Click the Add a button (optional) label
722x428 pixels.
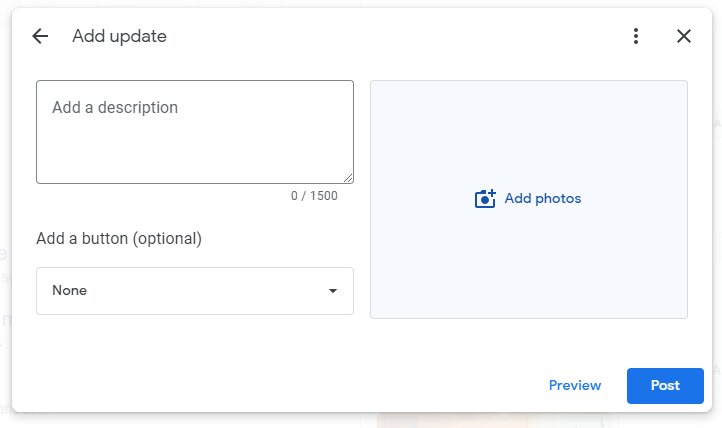tap(119, 238)
